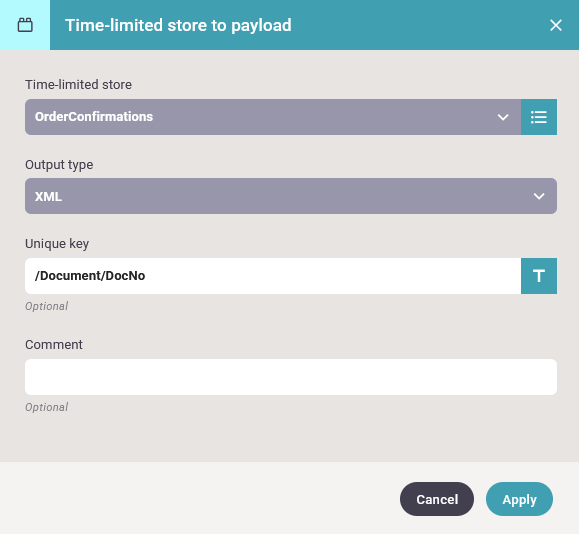
Task: Click the 'Time-limited store to payload' title
Action: tap(178, 25)
